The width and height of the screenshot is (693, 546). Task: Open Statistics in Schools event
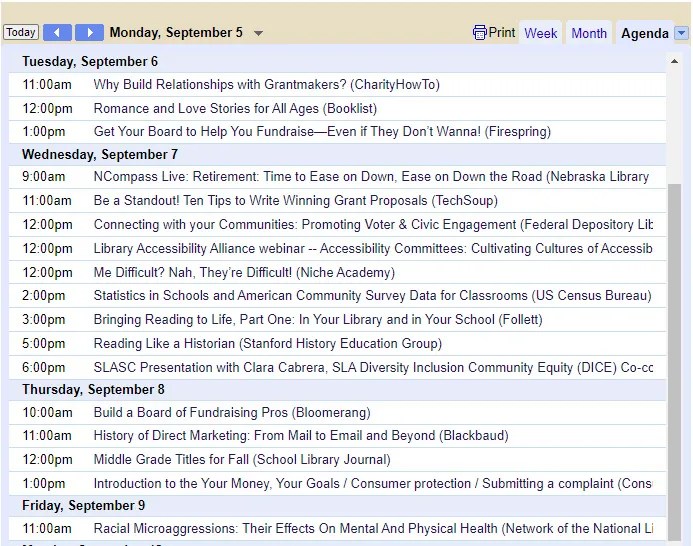click(373, 295)
